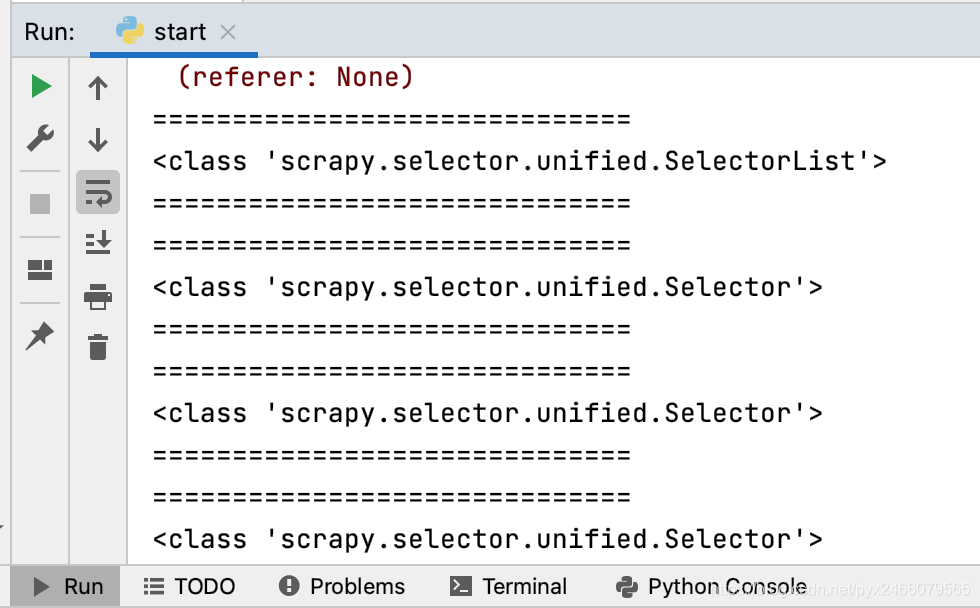This screenshot has width=980, height=608.
Task: Pin the run tab
Action: 40,336
